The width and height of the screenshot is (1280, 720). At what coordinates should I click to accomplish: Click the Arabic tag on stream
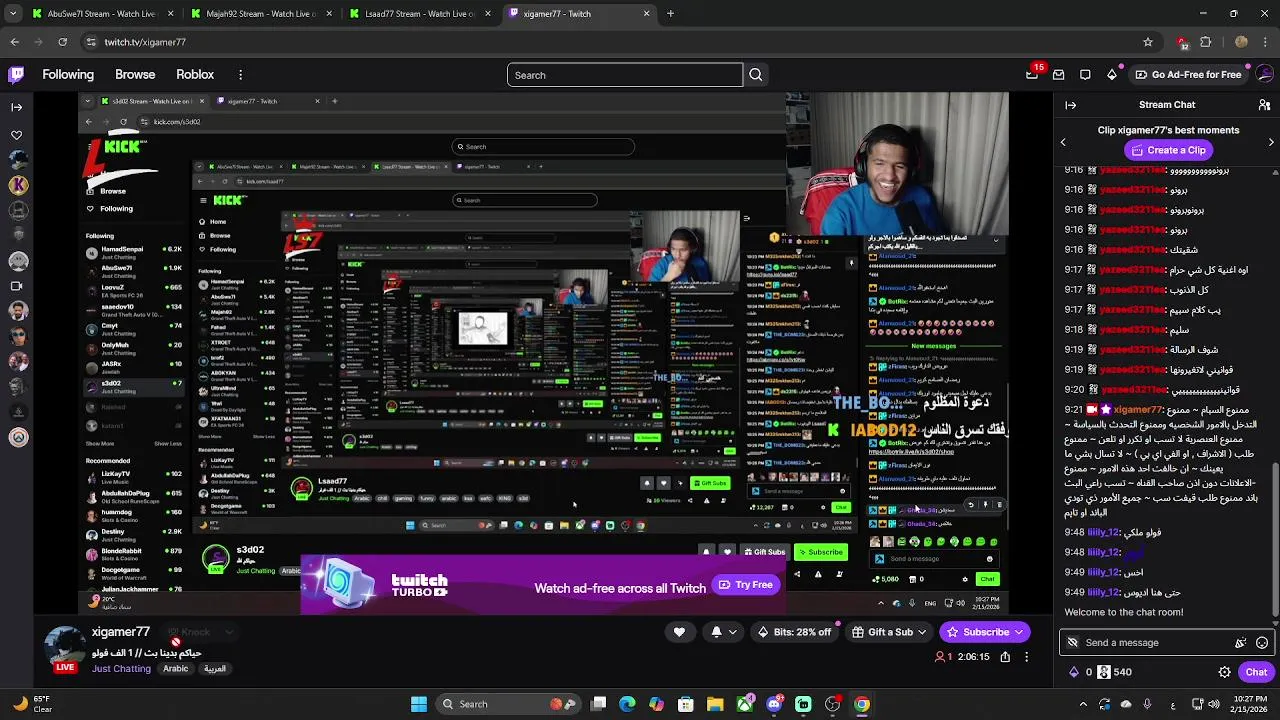175,669
